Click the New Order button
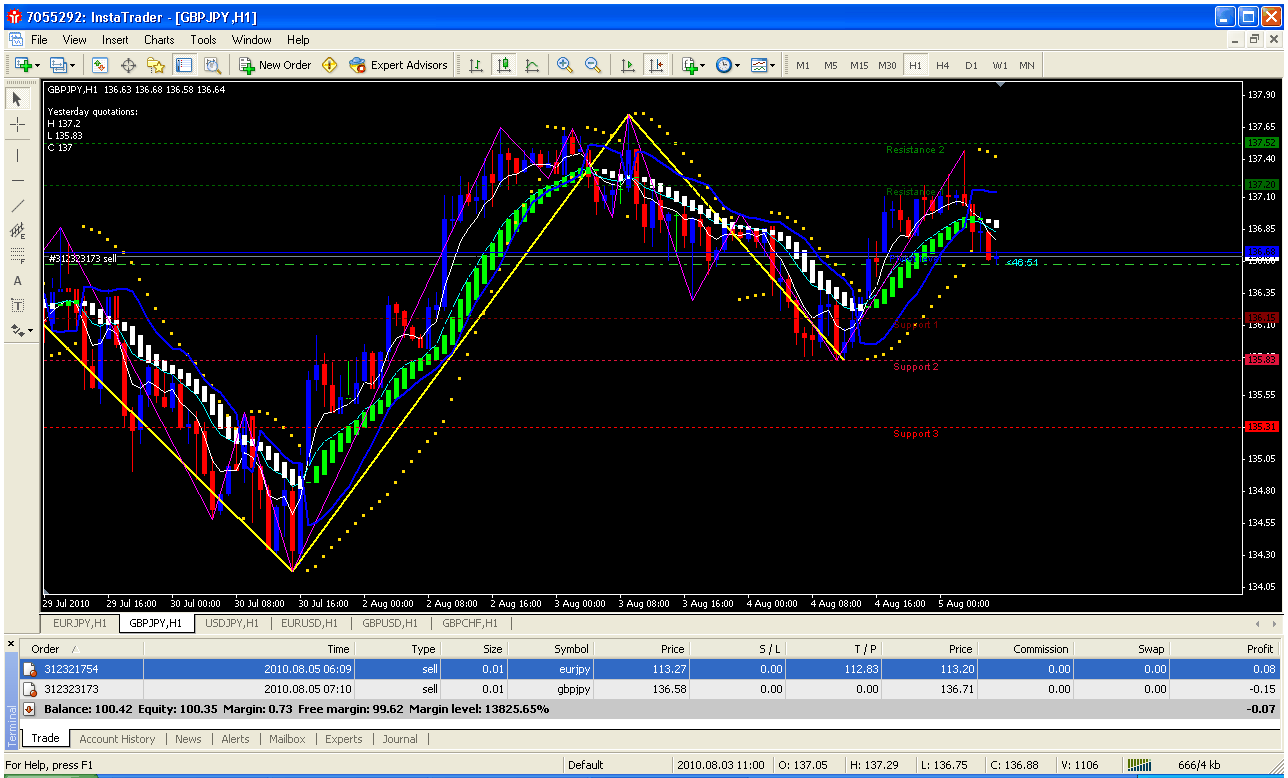 275,65
